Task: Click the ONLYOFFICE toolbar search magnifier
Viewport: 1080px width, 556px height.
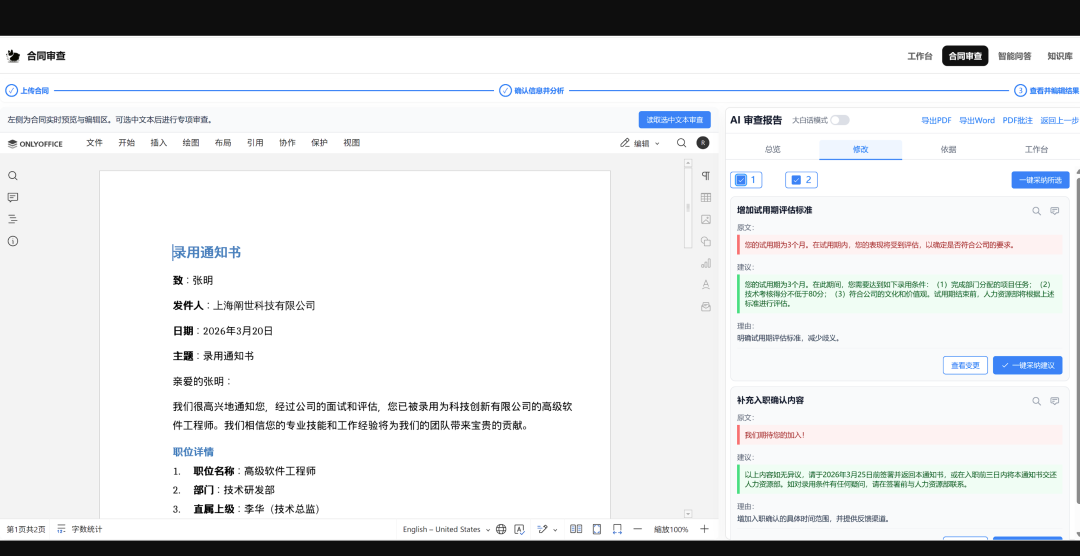Action: 681,143
